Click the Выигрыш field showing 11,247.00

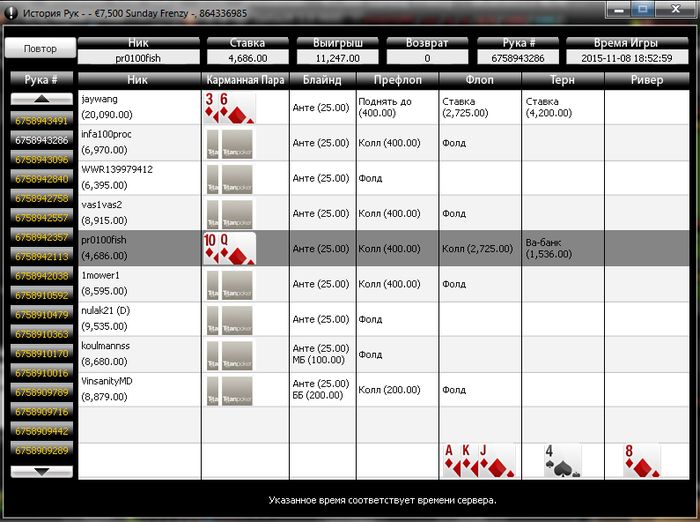pyautogui.click(x=338, y=58)
